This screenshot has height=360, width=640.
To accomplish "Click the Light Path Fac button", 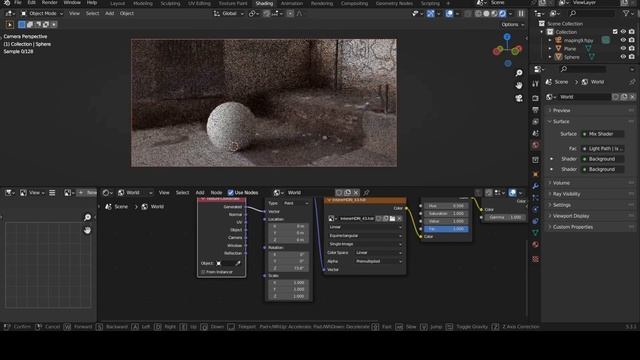I will 602,149.
